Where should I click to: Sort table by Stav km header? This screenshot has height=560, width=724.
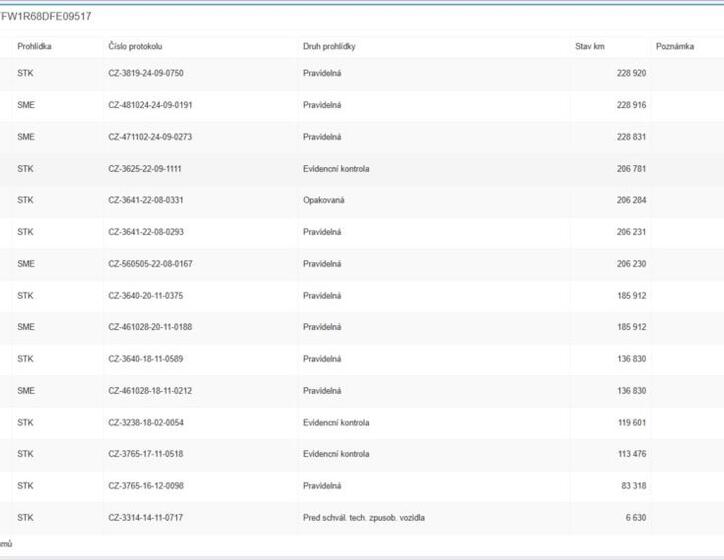590,47
